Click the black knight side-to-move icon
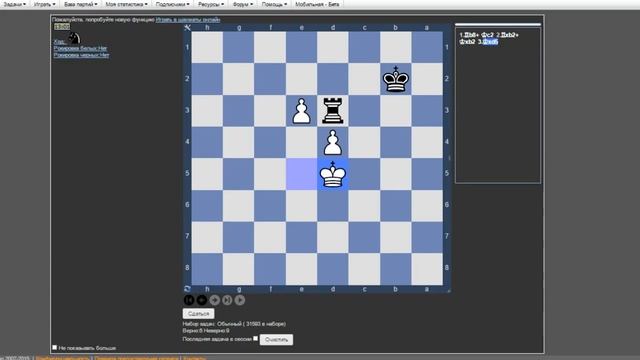 pyautogui.click(x=74, y=38)
